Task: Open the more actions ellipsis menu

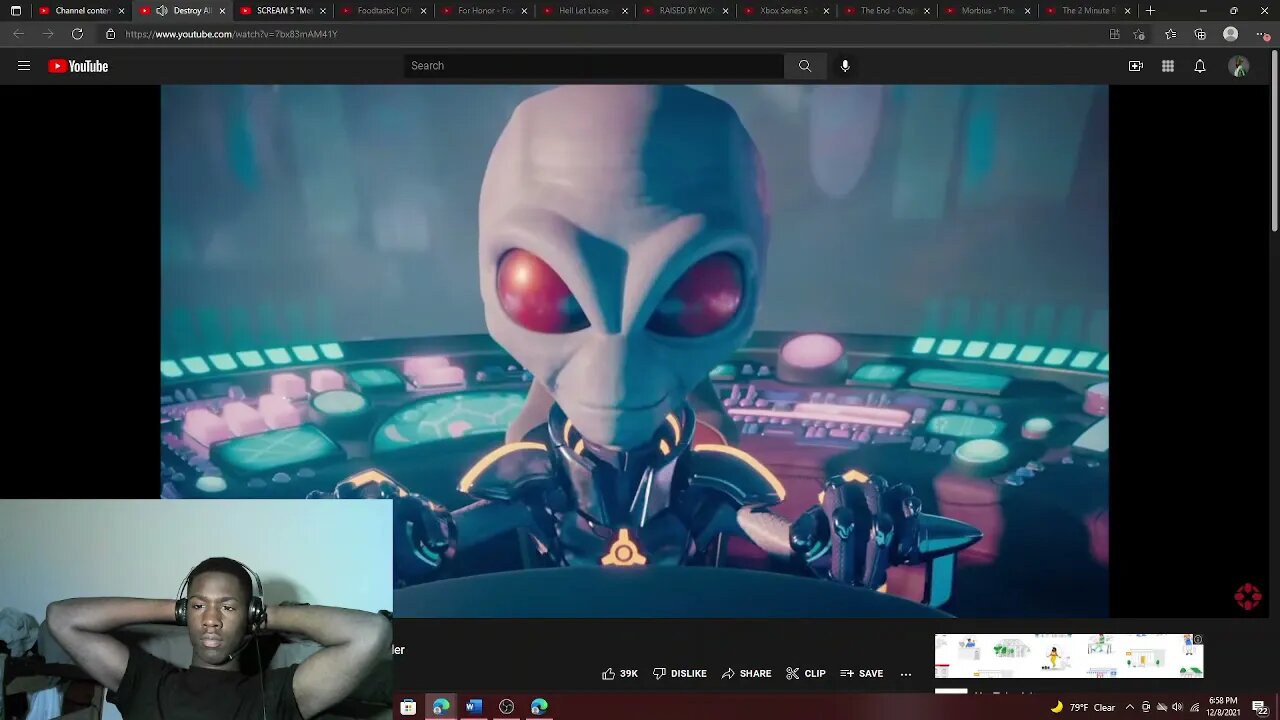Action: 906,674
